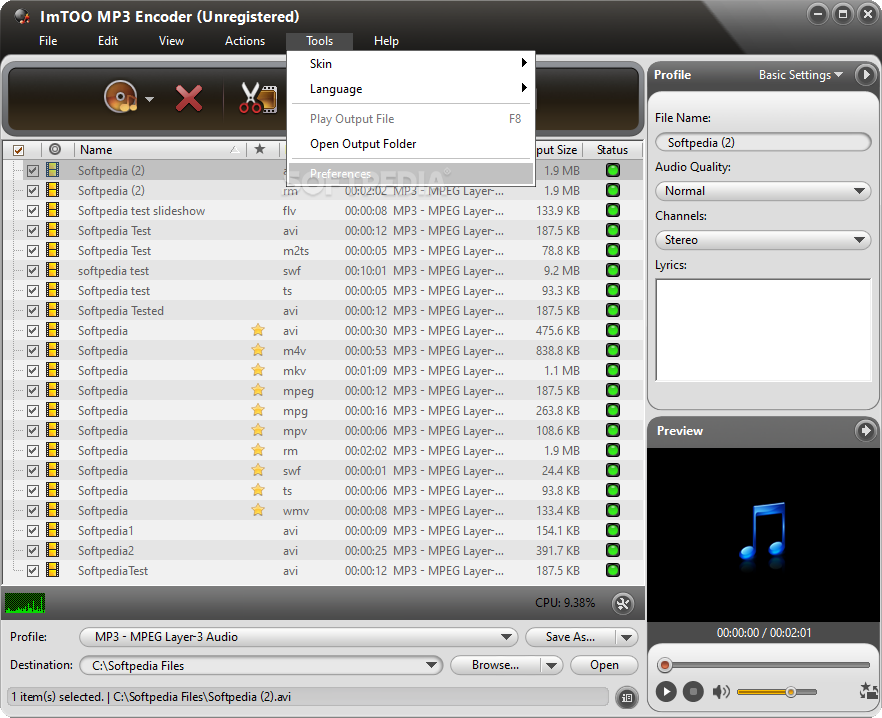Click the star in the Softpedia m4v row

(258, 351)
